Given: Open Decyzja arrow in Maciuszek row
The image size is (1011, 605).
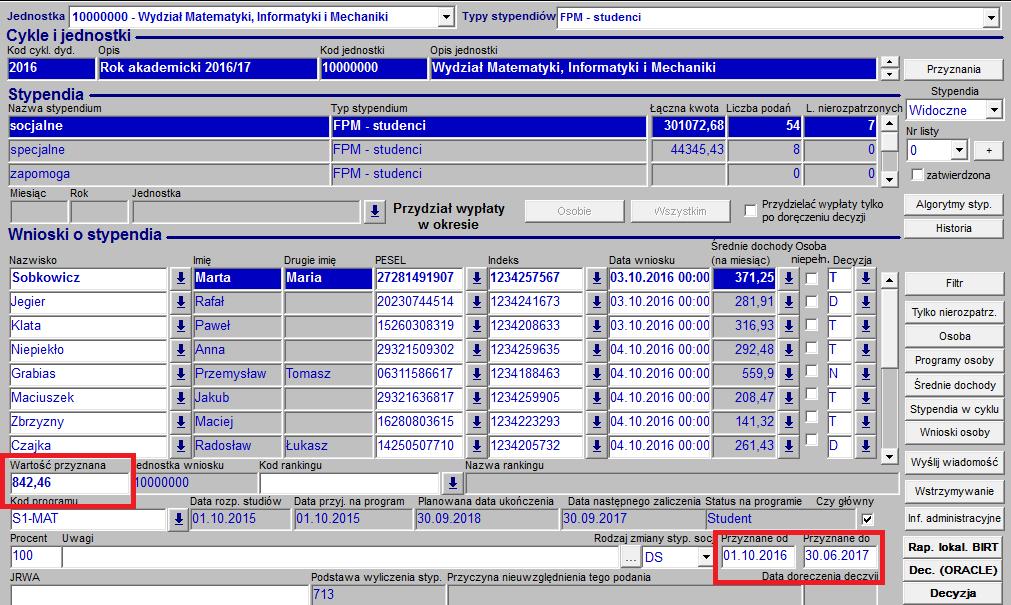Looking at the screenshot, I should pos(865,398).
